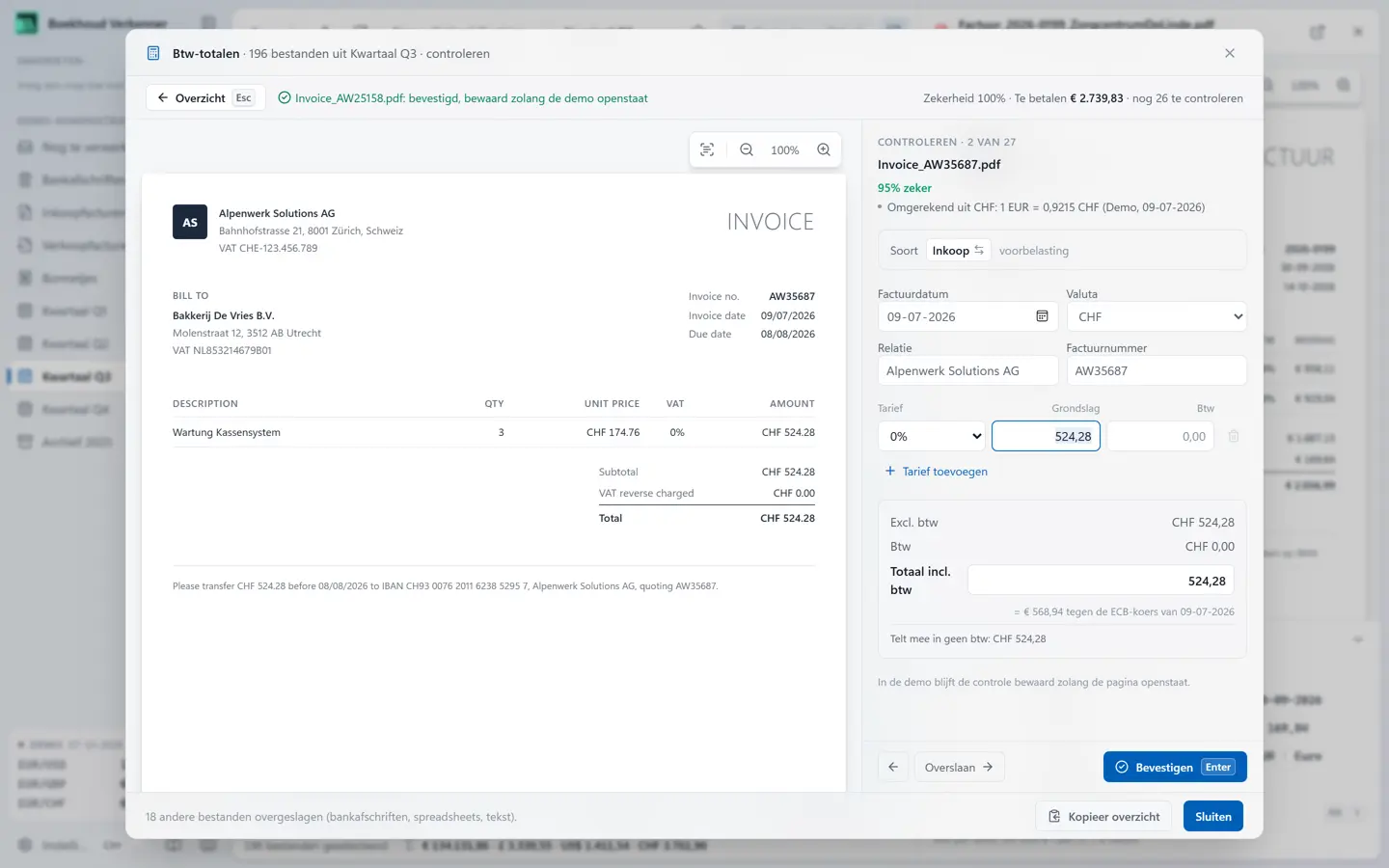The width and height of the screenshot is (1389, 868).
Task: Toggle the Soort from Inkoop
Action: tap(958, 250)
